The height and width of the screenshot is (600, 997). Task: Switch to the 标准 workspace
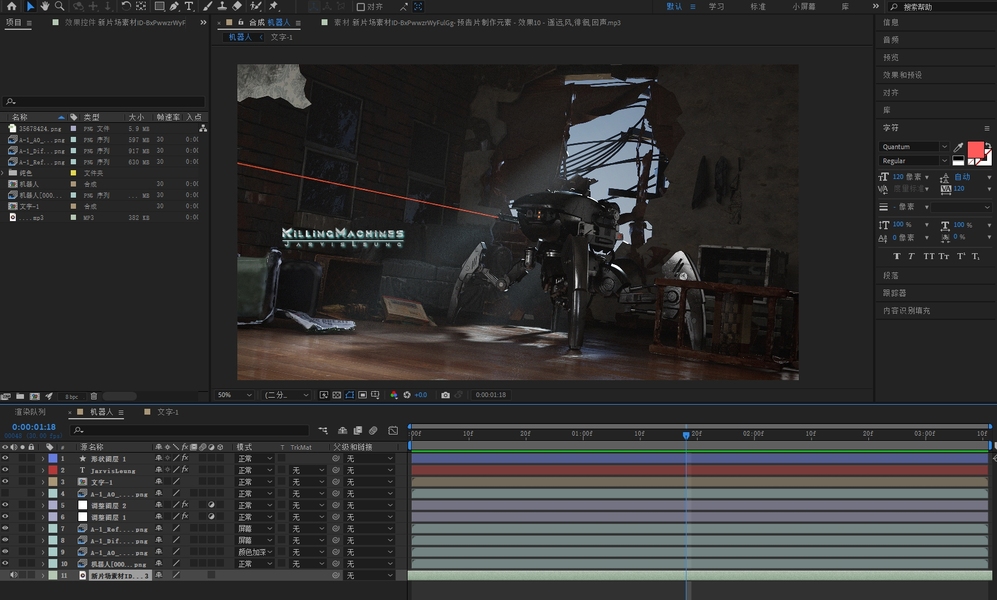tap(758, 6)
